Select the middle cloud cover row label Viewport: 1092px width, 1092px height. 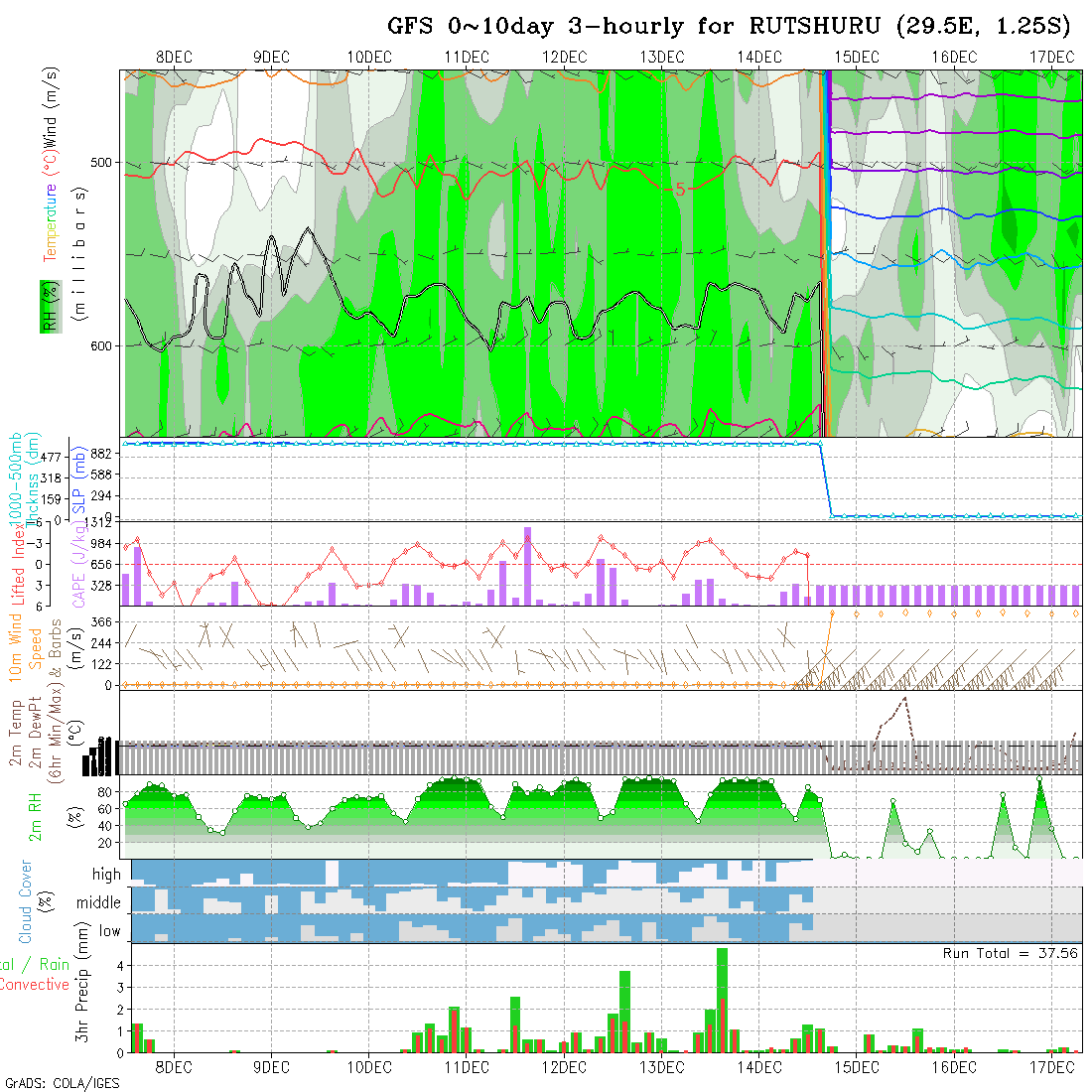(99, 902)
